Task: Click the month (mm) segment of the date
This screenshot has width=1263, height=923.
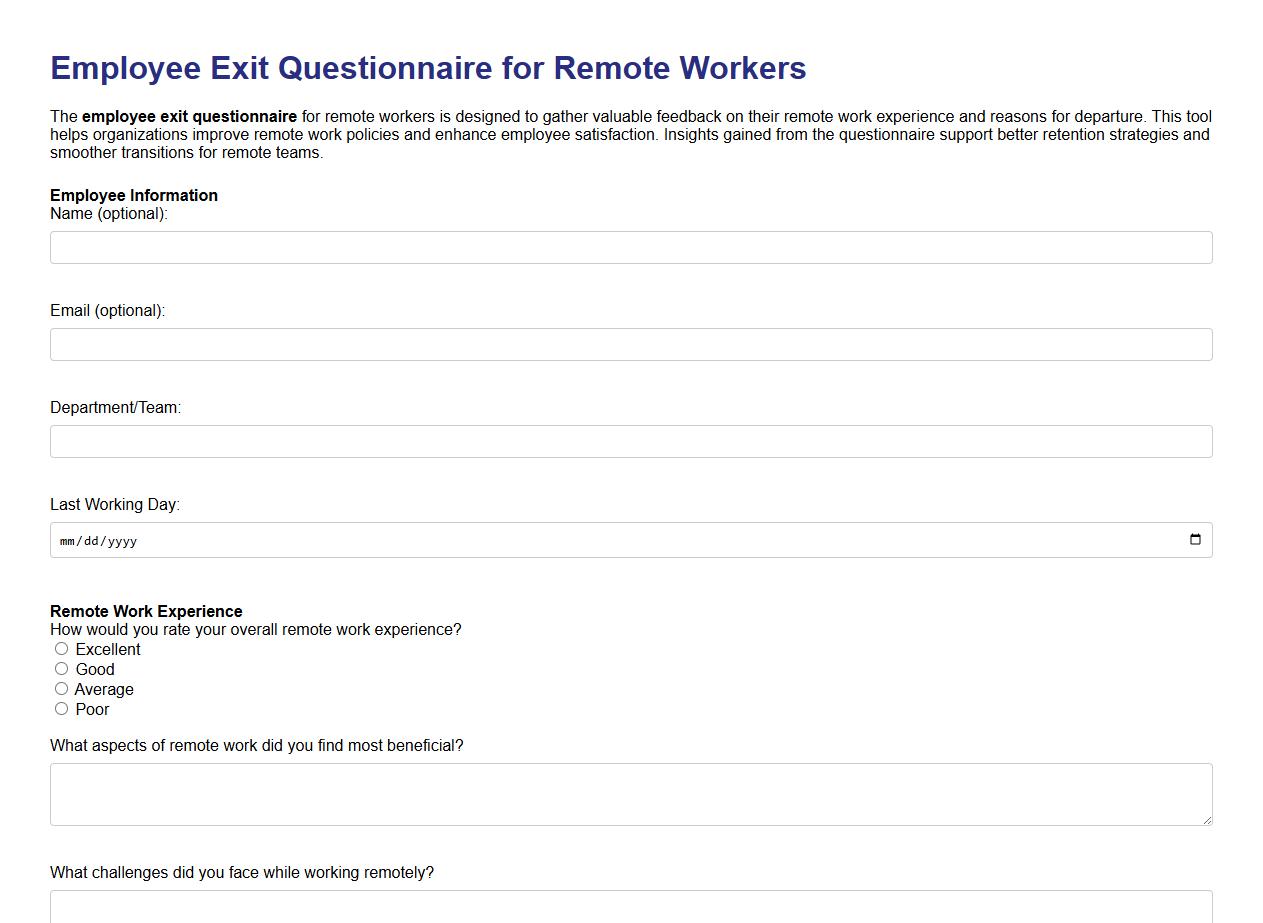Action: pos(66,540)
